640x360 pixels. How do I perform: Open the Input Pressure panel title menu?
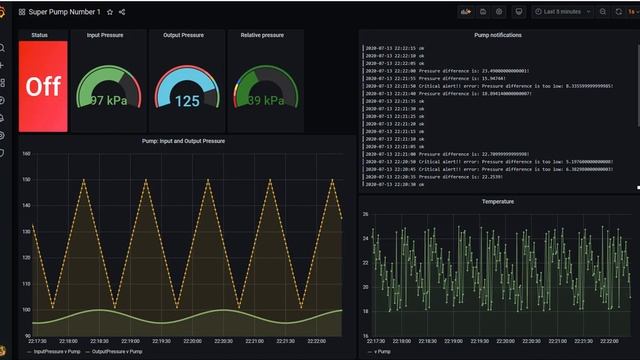[105, 35]
